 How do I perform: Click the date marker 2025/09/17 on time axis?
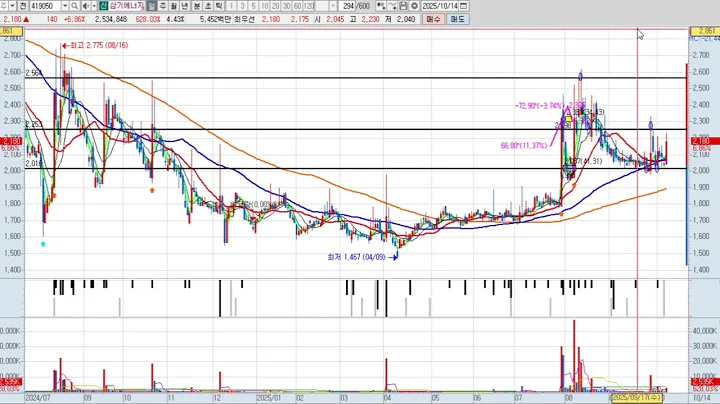636,398
